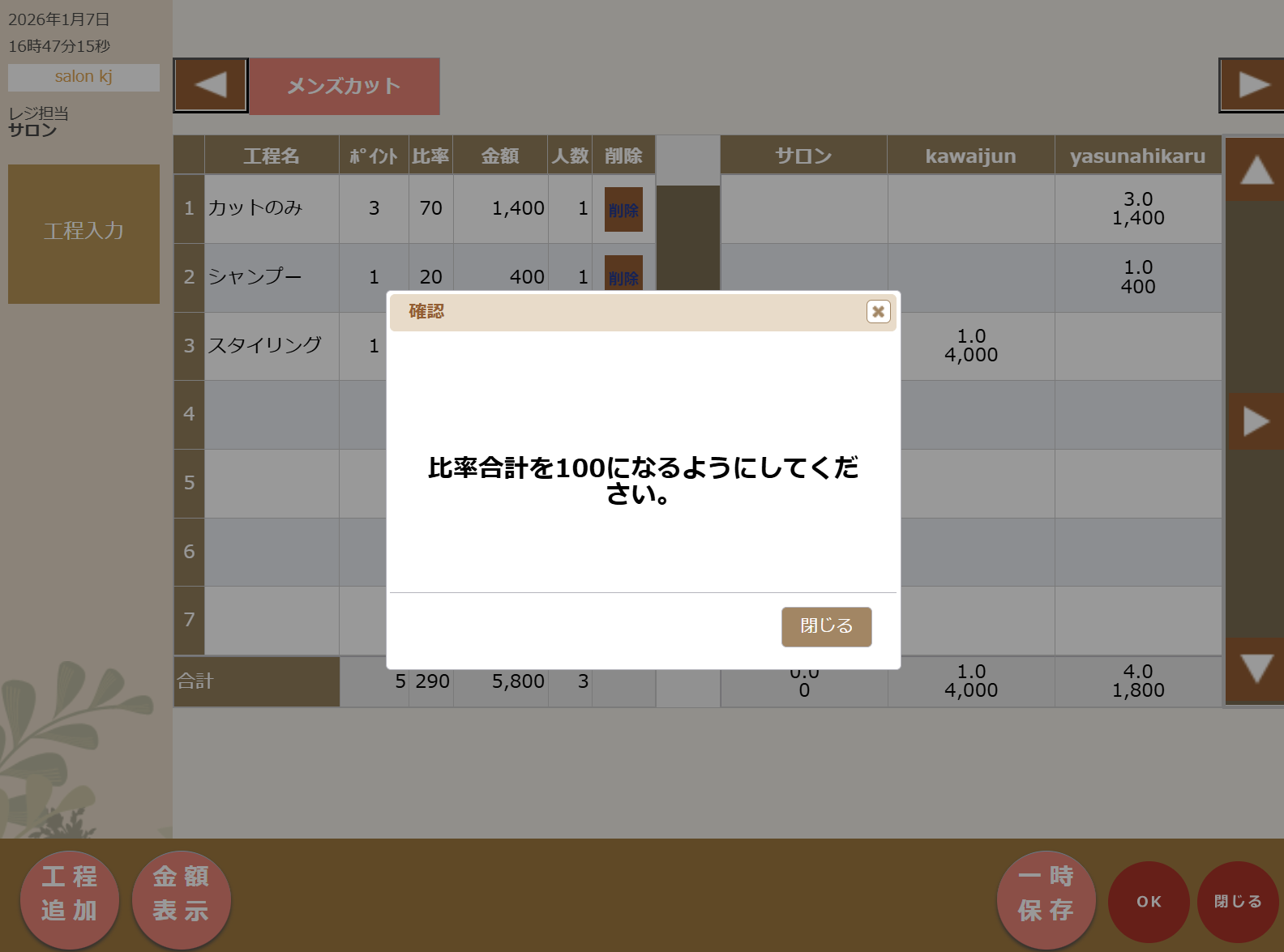Click the yasunahikaru column header

1137,156
